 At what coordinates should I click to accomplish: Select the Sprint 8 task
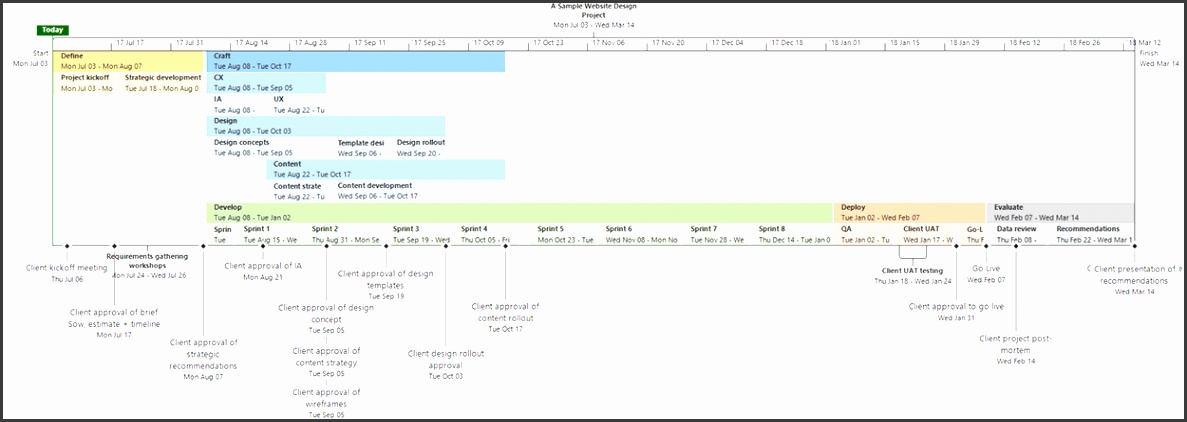(795, 234)
